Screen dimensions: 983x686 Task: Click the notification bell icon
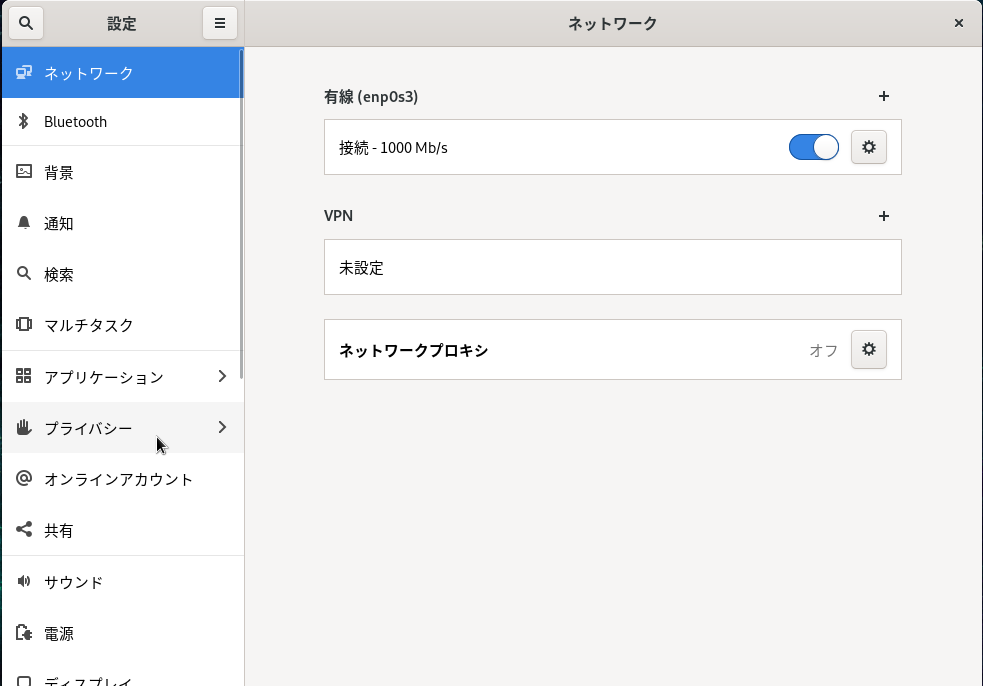[24, 223]
